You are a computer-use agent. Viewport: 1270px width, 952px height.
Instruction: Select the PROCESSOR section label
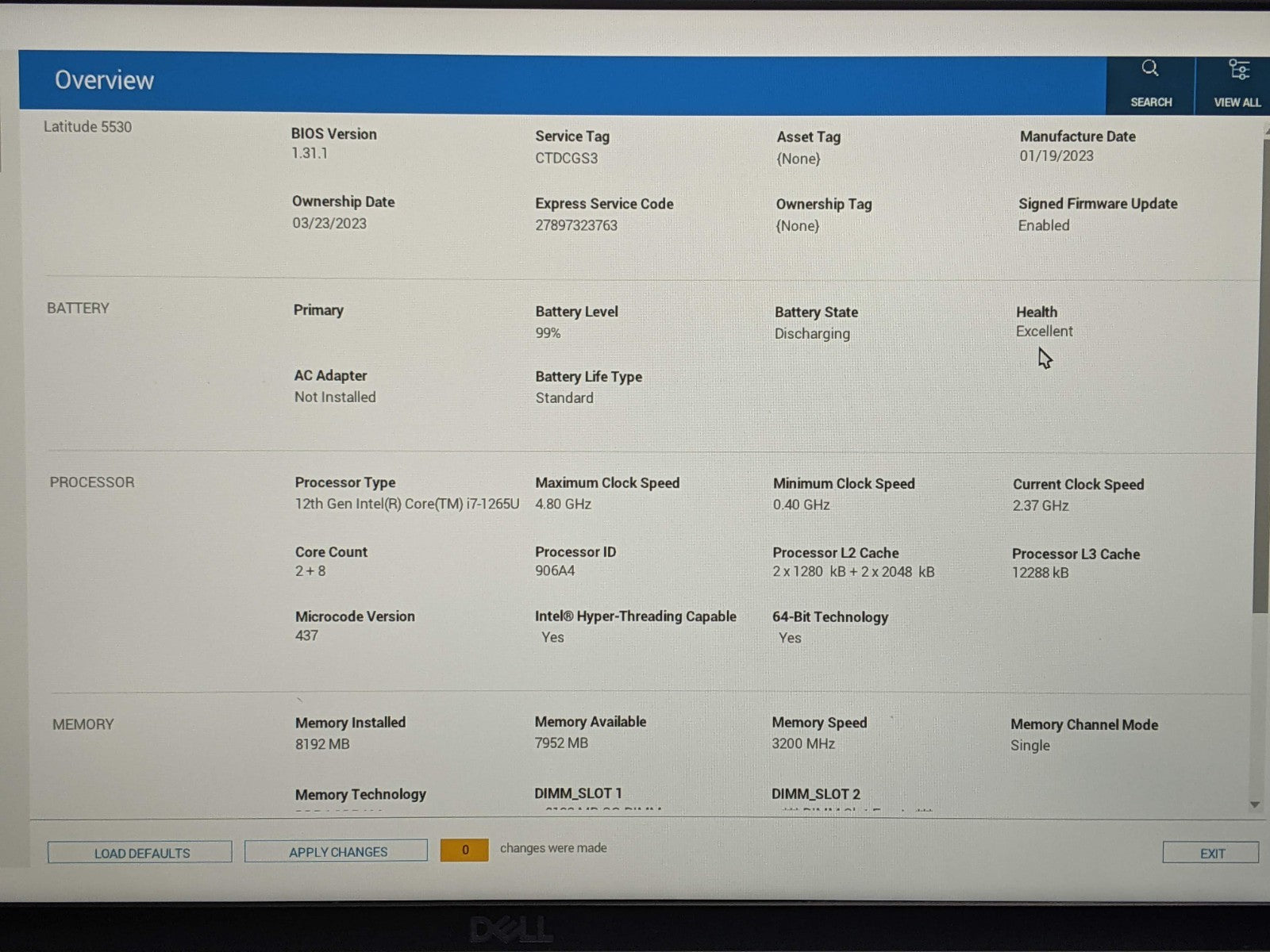92,482
